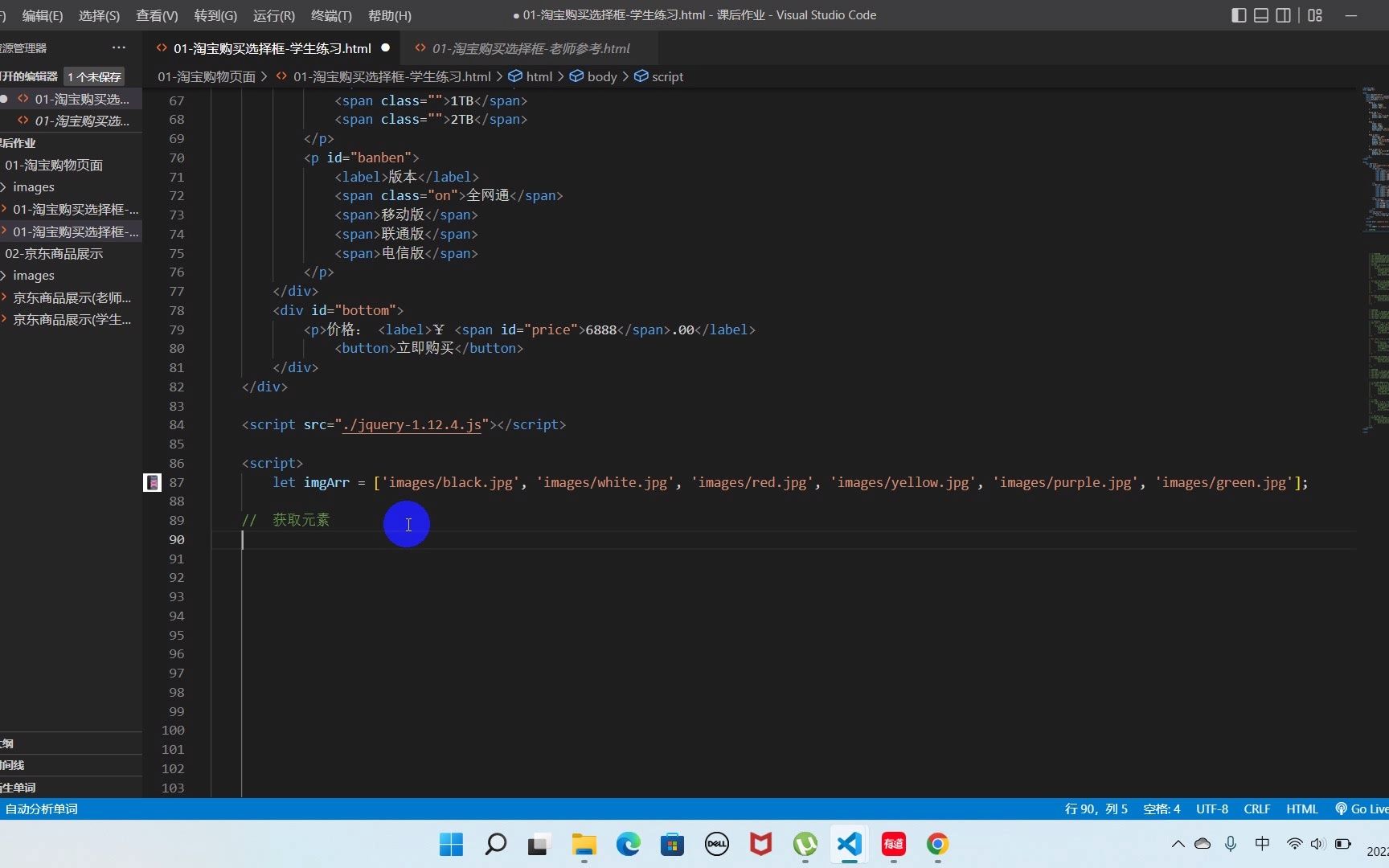Click OneDrive cloud tray icon
Image resolution: width=1389 pixels, height=868 pixels.
[1203, 844]
